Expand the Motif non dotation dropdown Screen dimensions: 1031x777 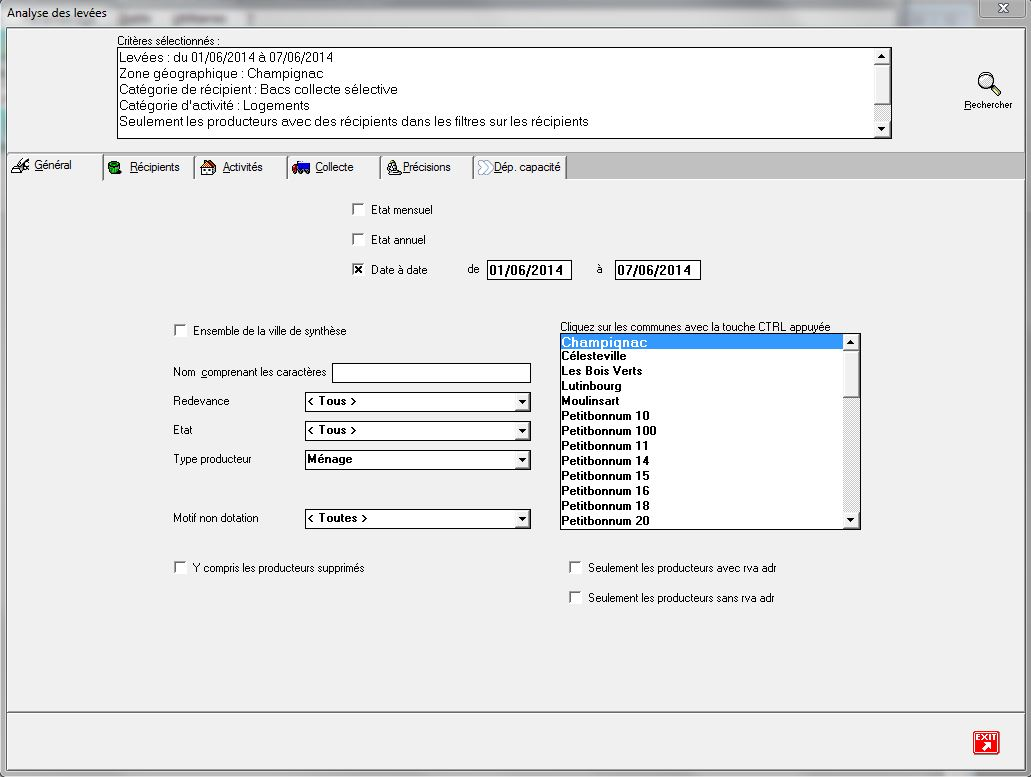(521, 519)
